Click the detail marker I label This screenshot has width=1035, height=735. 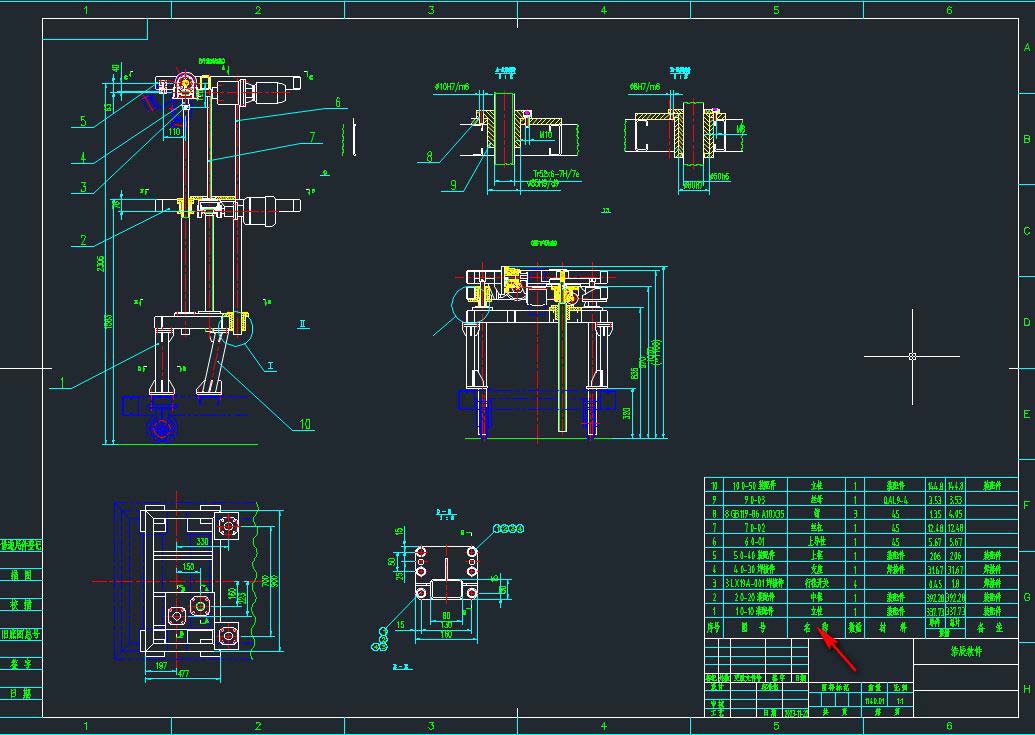(270, 366)
